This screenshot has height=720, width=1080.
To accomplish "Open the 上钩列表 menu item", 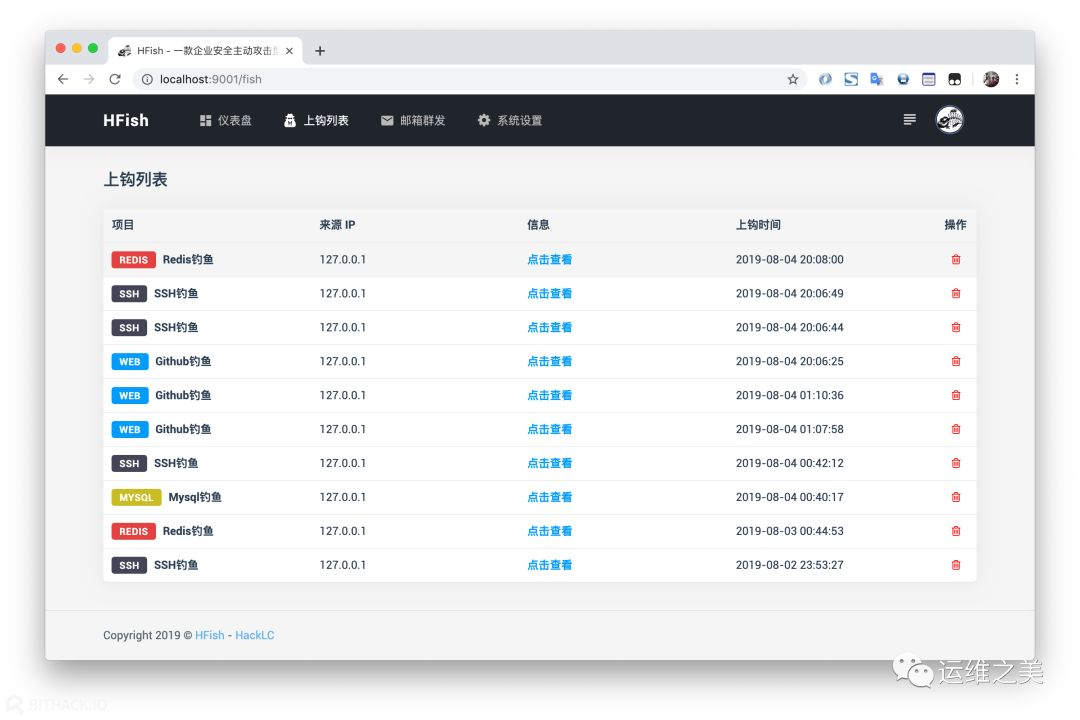I will [x=317, y=121].
